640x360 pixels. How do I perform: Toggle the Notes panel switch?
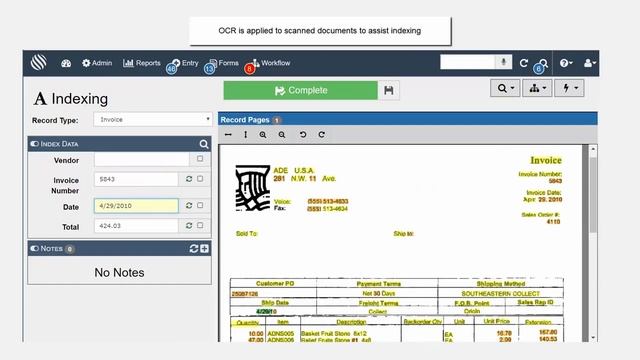(35, 248)
